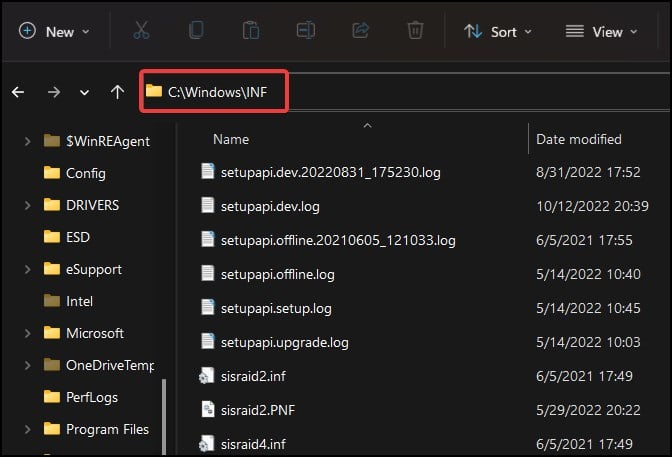The width and height of the screenshot is (672, 457).
Task: Expand the Microsoft folder node
Action: [27, 333]
